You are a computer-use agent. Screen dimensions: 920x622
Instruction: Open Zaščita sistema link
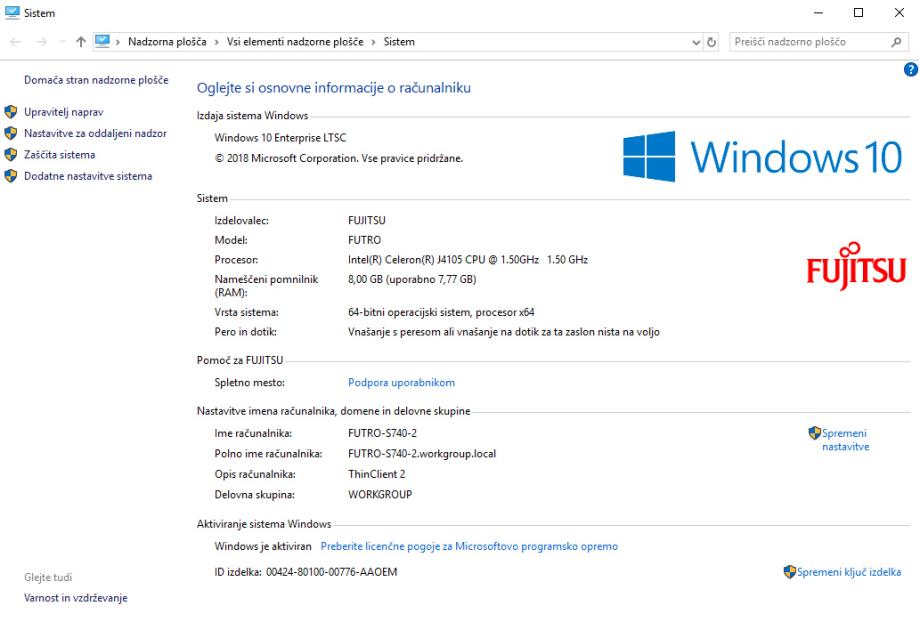pos(59,155)
